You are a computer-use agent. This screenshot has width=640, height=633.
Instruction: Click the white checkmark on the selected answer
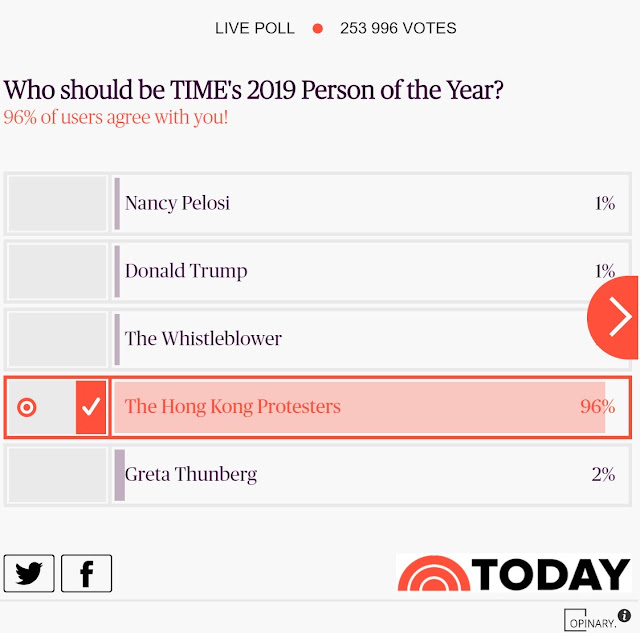[x=91, y=407]
